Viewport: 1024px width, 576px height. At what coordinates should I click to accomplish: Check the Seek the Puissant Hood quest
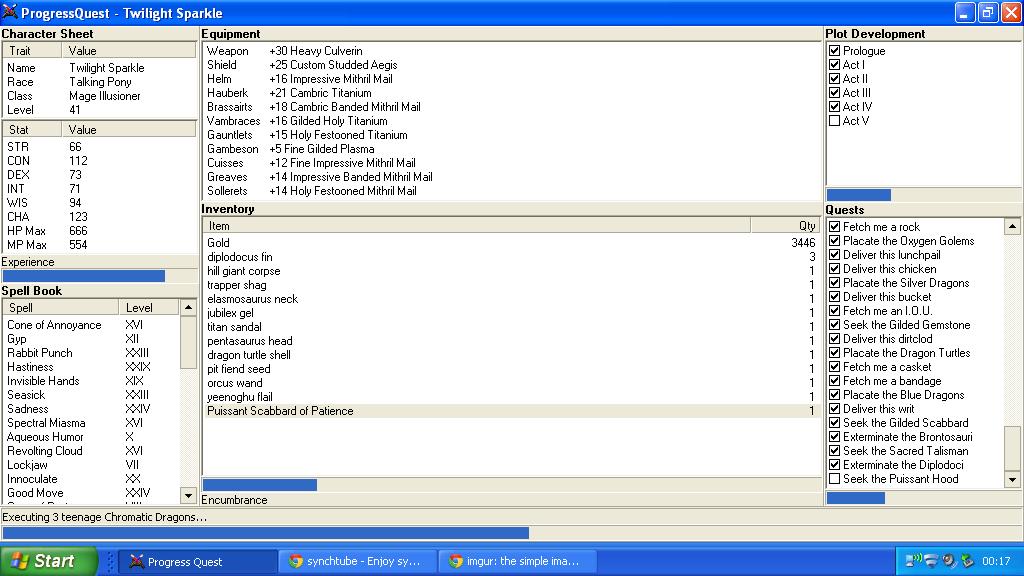[835, 479]
